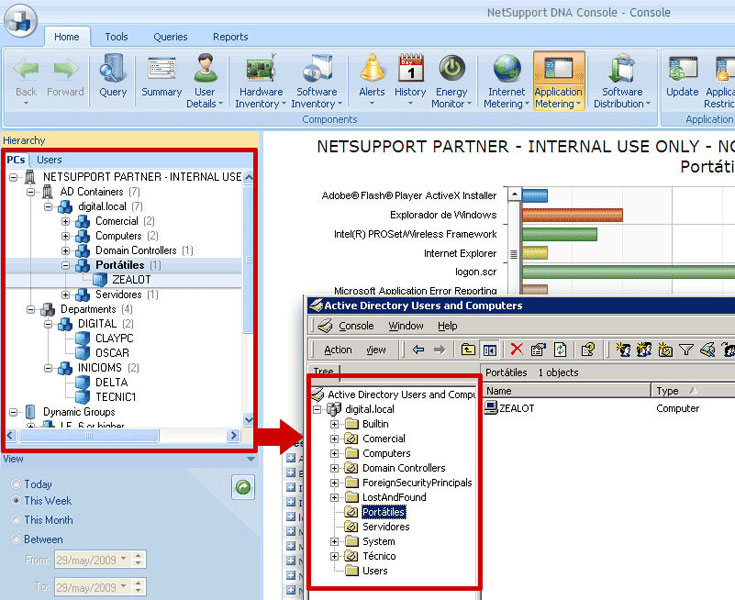The image size is (735, 600).
Task: Switch to the Users hierarchy tab
Action: [49, 160]
